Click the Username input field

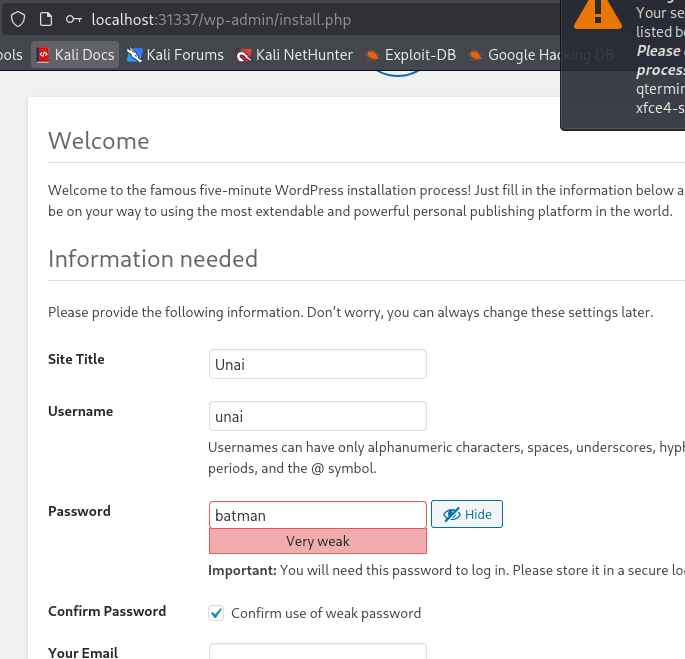[318, 416]
